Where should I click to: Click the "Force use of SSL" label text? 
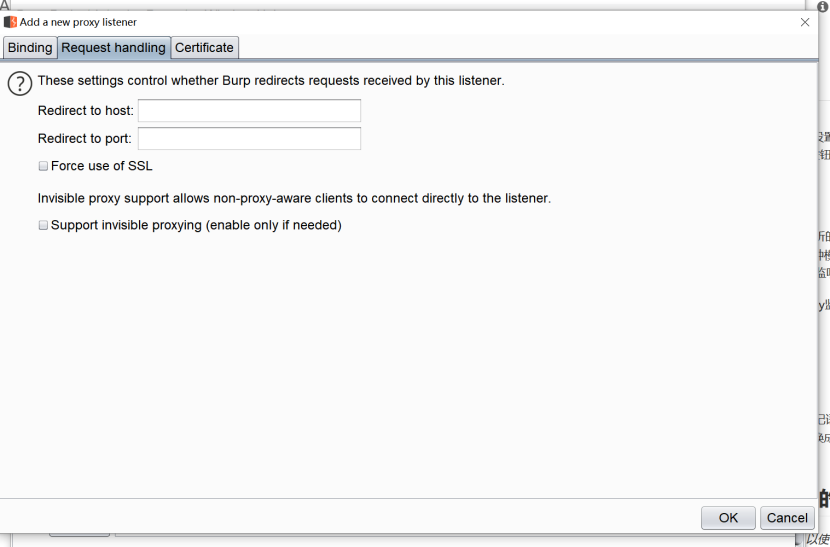pyautogui.click(x=102, y=166)
